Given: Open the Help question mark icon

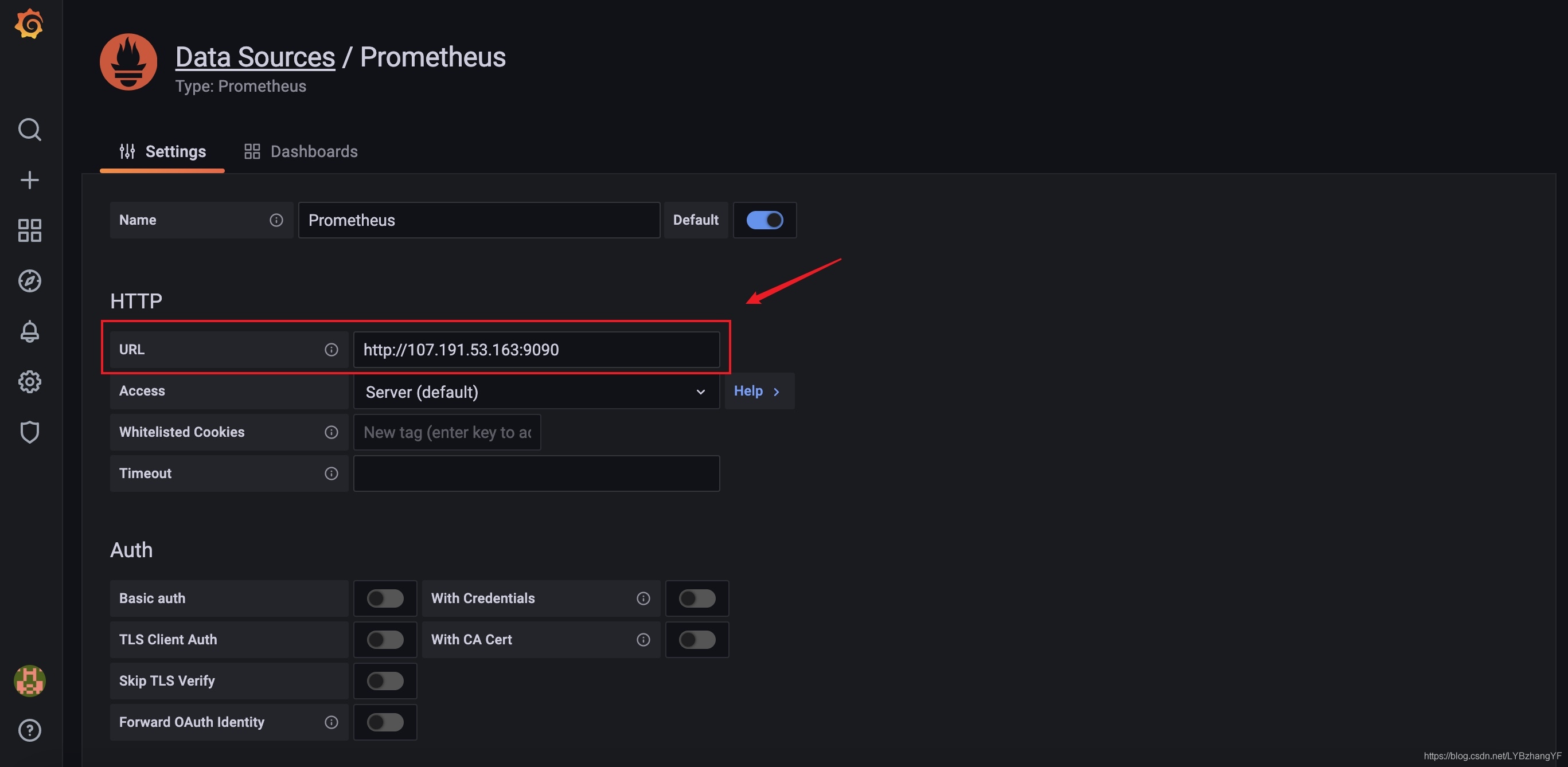Looking at the screenshot, I should coord(30,730).
